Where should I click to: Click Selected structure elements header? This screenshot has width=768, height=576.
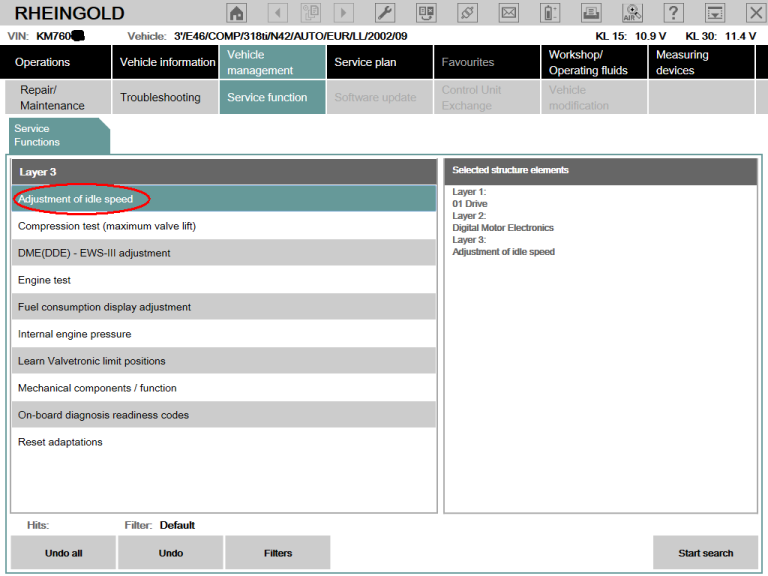[x=601, y=171]
